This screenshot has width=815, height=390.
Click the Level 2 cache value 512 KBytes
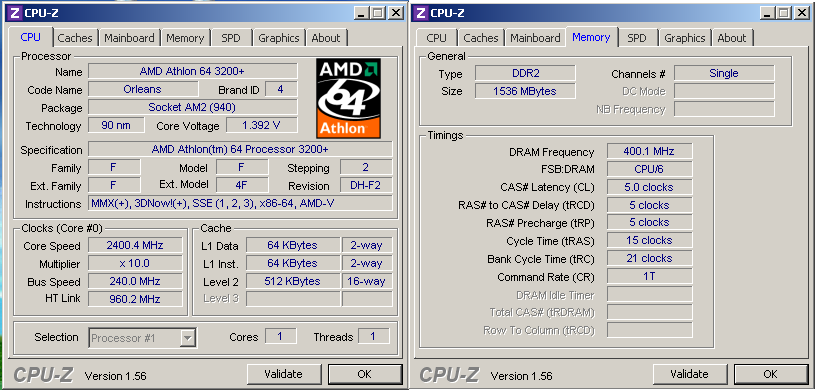pos(293,281)
